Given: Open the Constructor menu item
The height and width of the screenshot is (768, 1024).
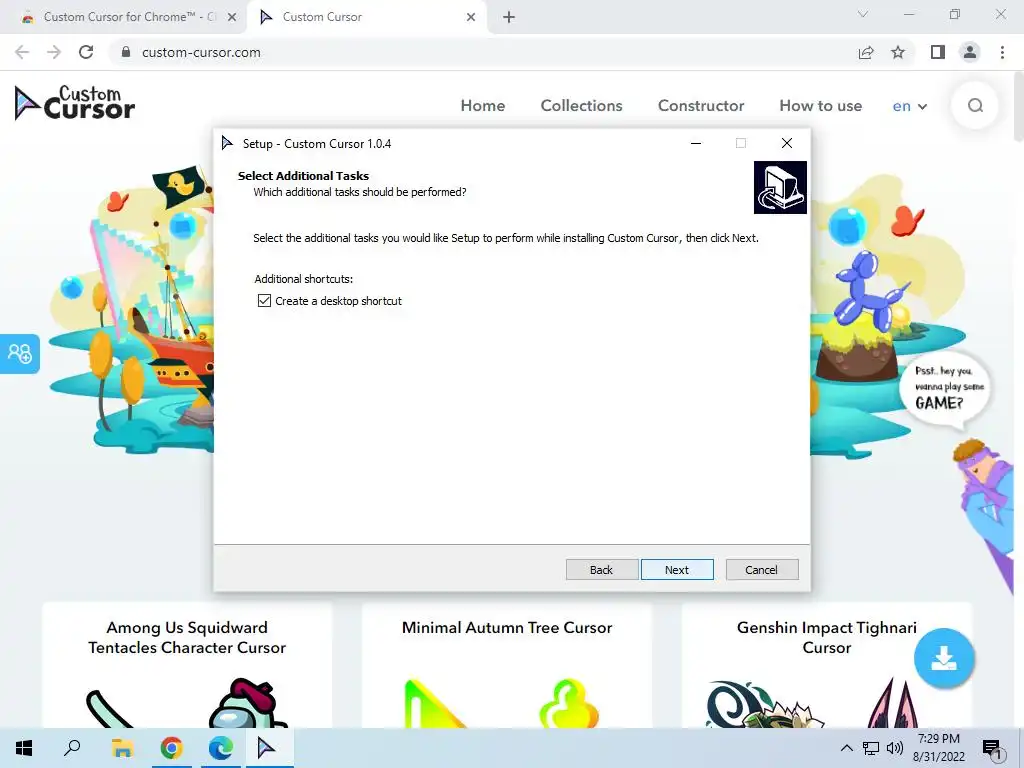Looking at the screenshot, I should pyautogui.click(x=701, y=106).
